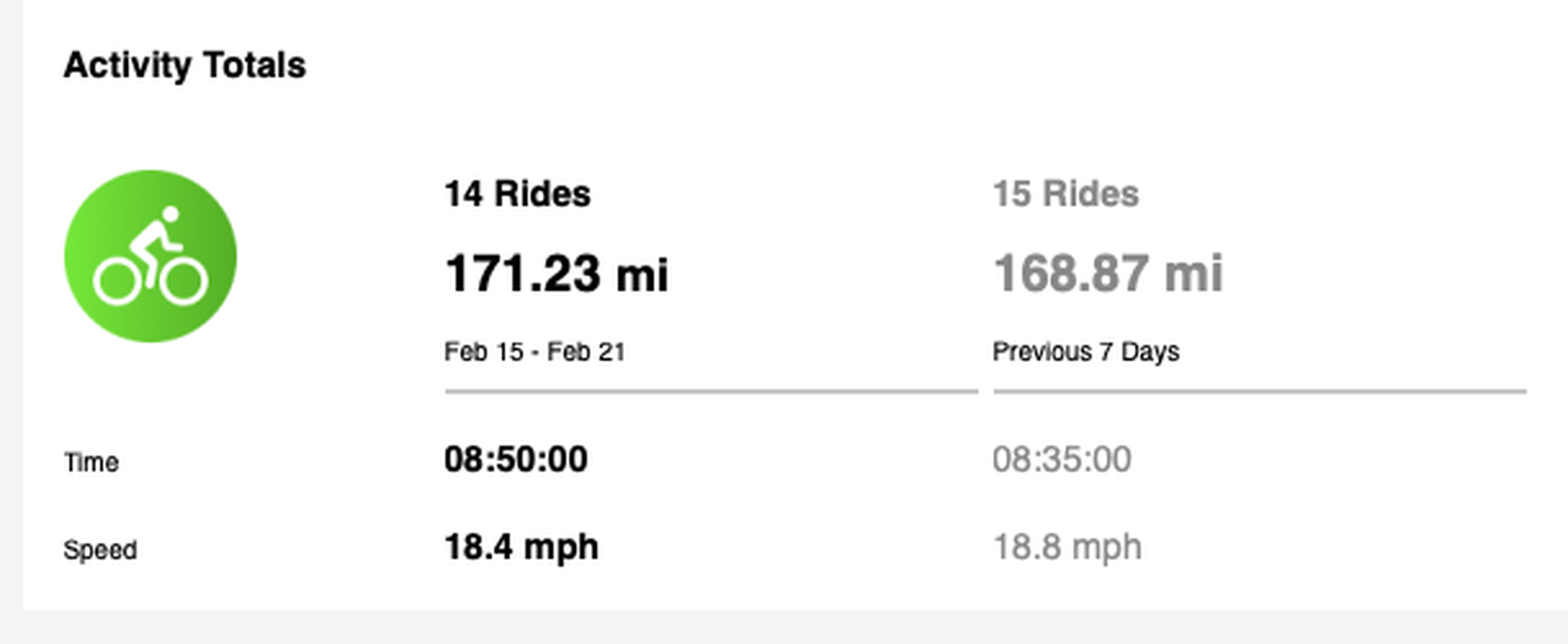Click the 08:50:00 time value
The height and width of the screenshot is (644, 1568).
point(516,459)
